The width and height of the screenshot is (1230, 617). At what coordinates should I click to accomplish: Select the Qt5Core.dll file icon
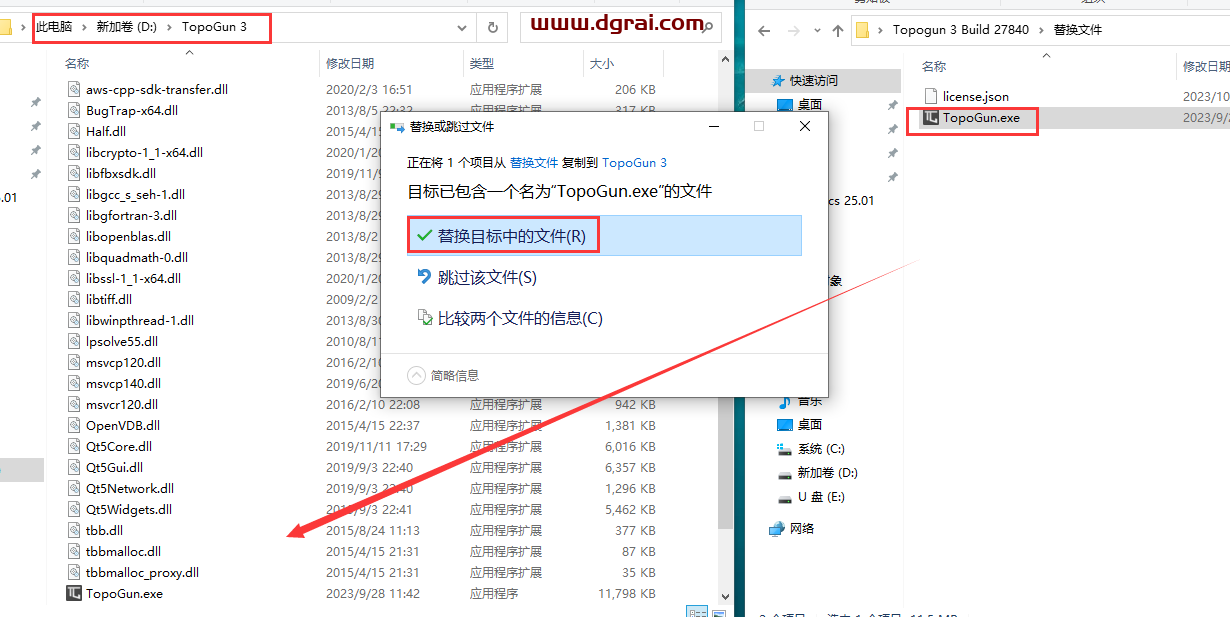point(74,446)
